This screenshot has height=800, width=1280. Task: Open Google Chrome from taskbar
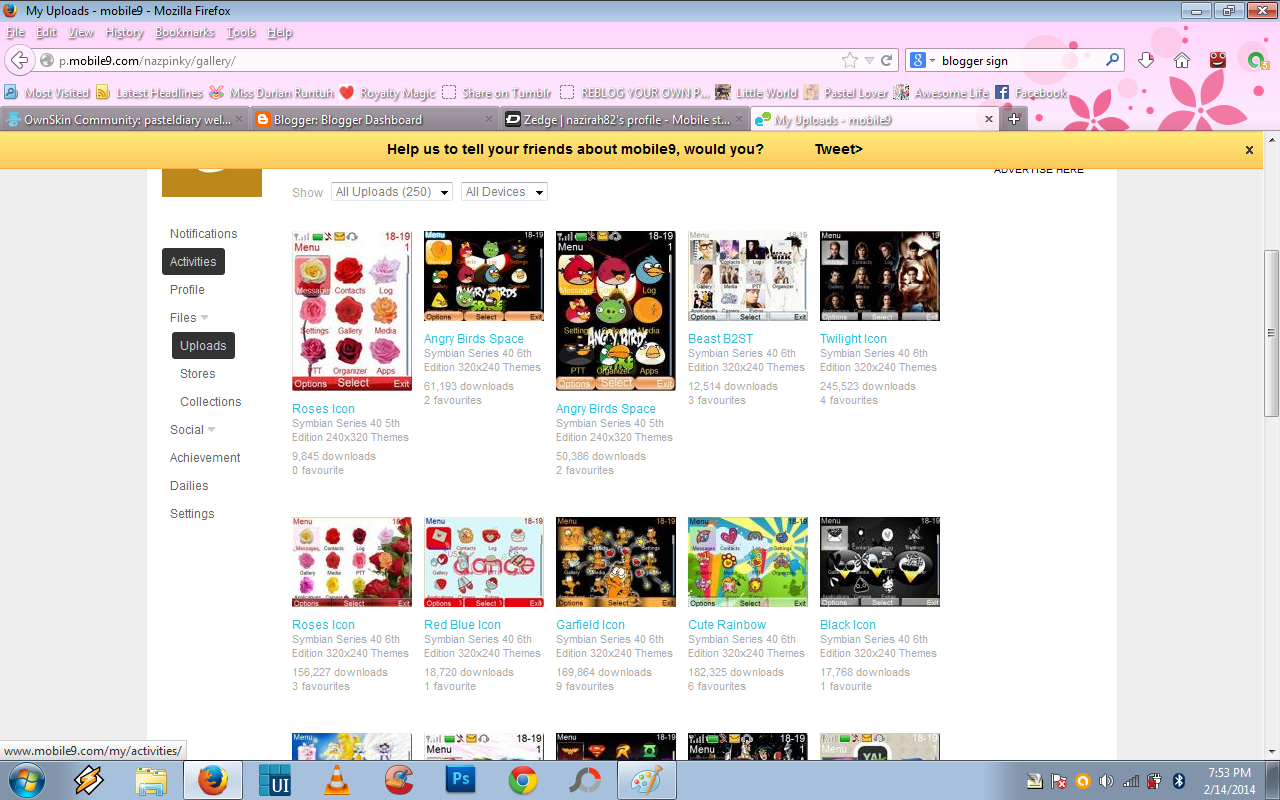coord(523,780)
